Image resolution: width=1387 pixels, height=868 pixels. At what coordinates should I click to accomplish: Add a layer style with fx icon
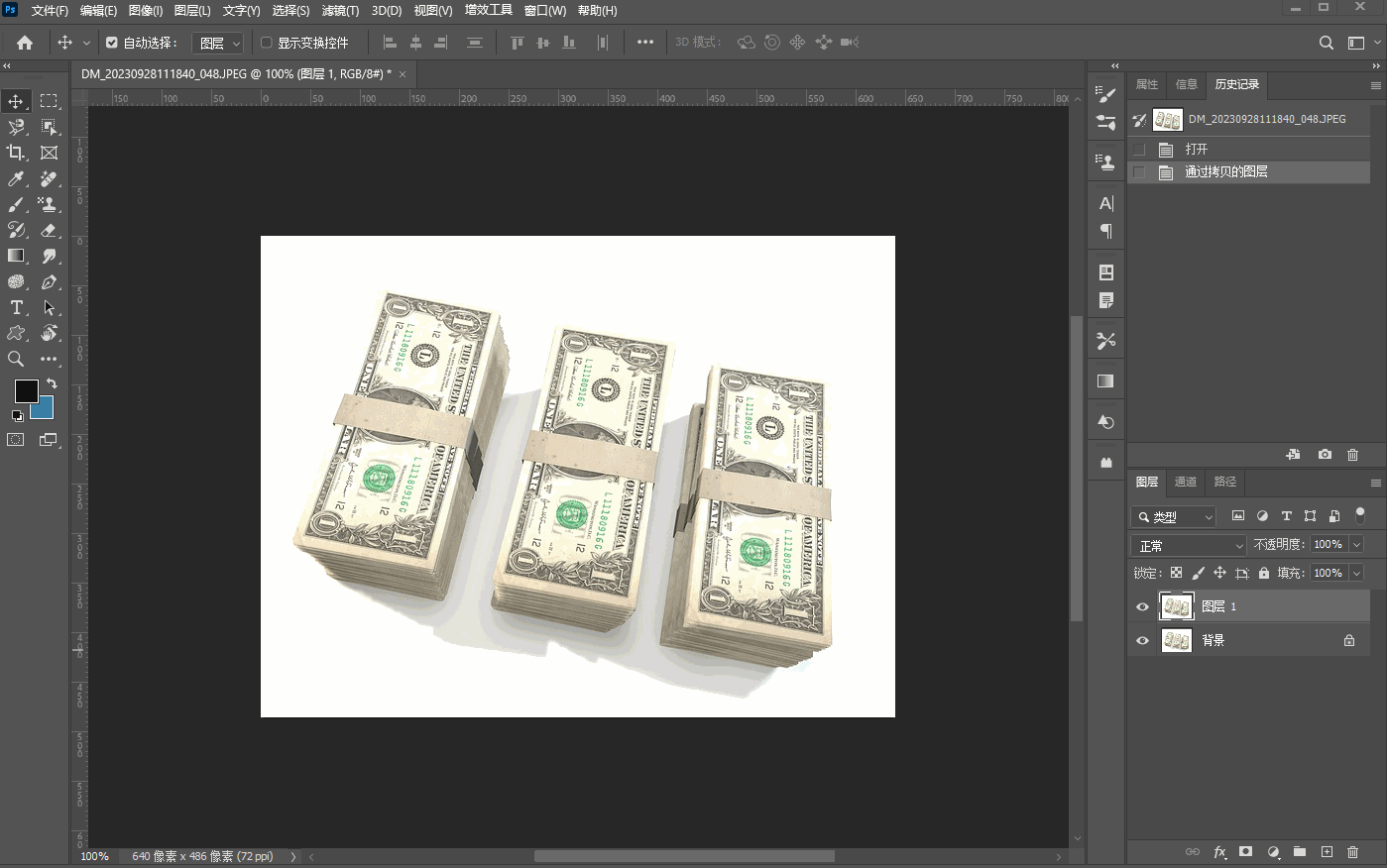1219,852
